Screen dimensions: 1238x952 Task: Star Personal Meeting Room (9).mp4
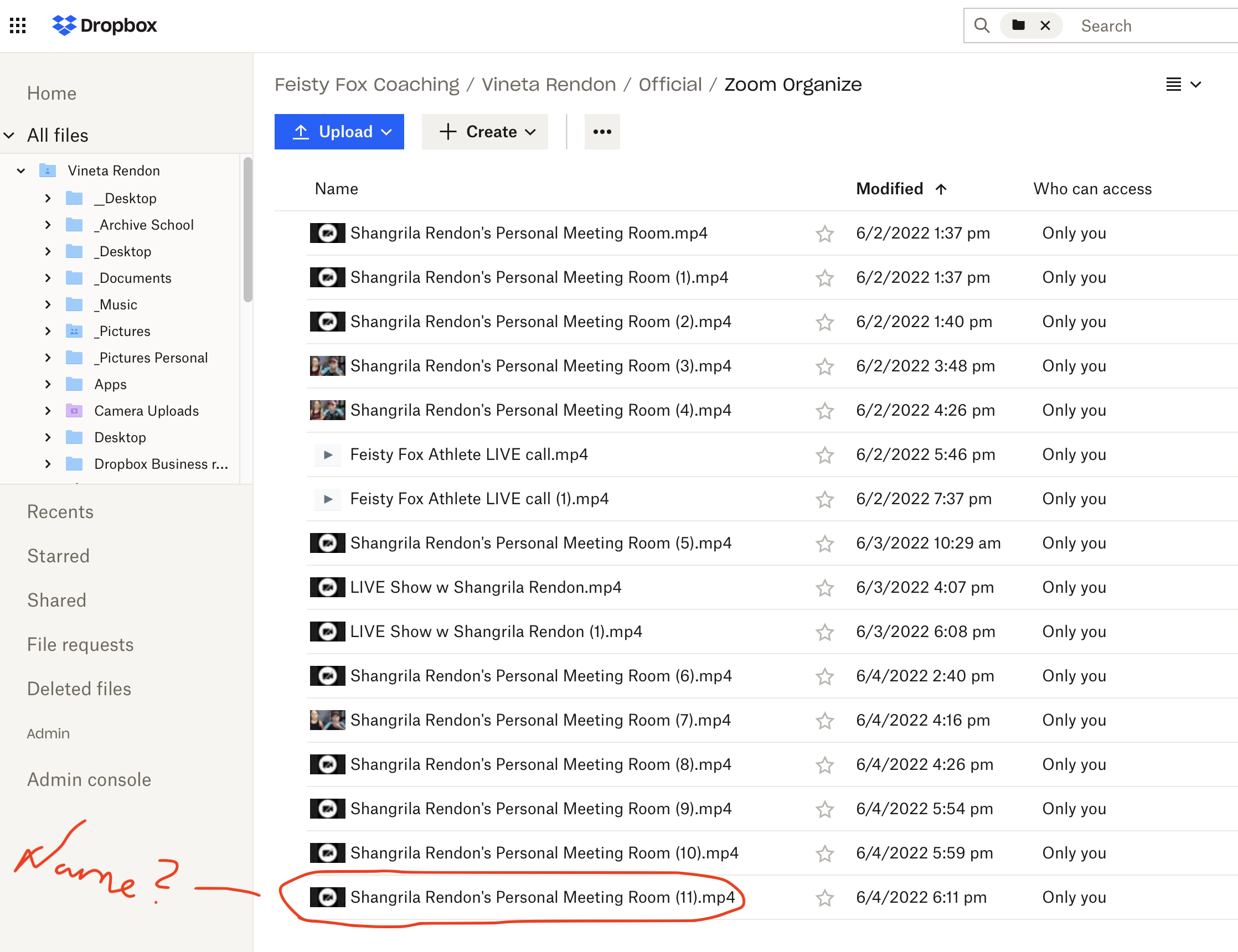[x=825, y=809]
